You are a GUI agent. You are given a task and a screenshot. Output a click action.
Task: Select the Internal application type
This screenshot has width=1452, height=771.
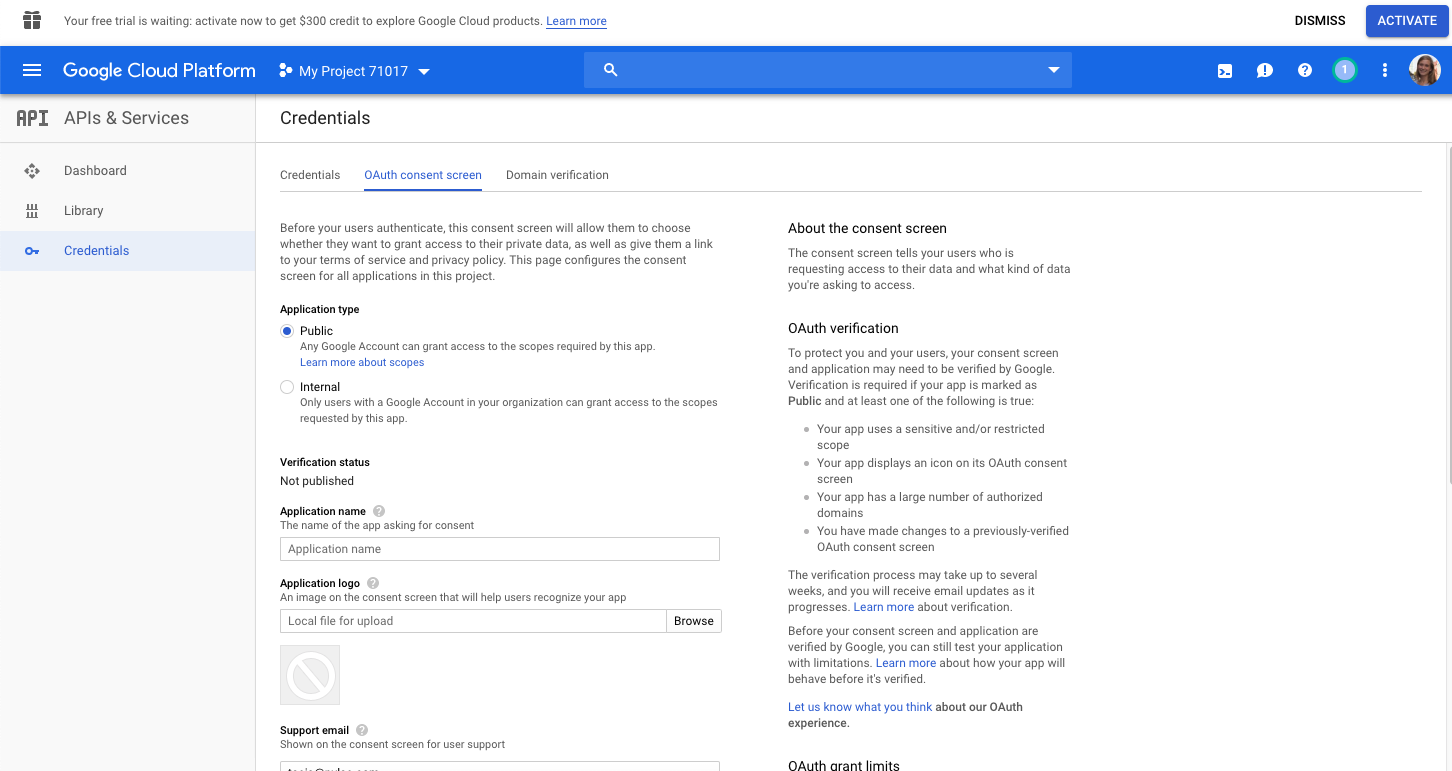click(287, 387)
